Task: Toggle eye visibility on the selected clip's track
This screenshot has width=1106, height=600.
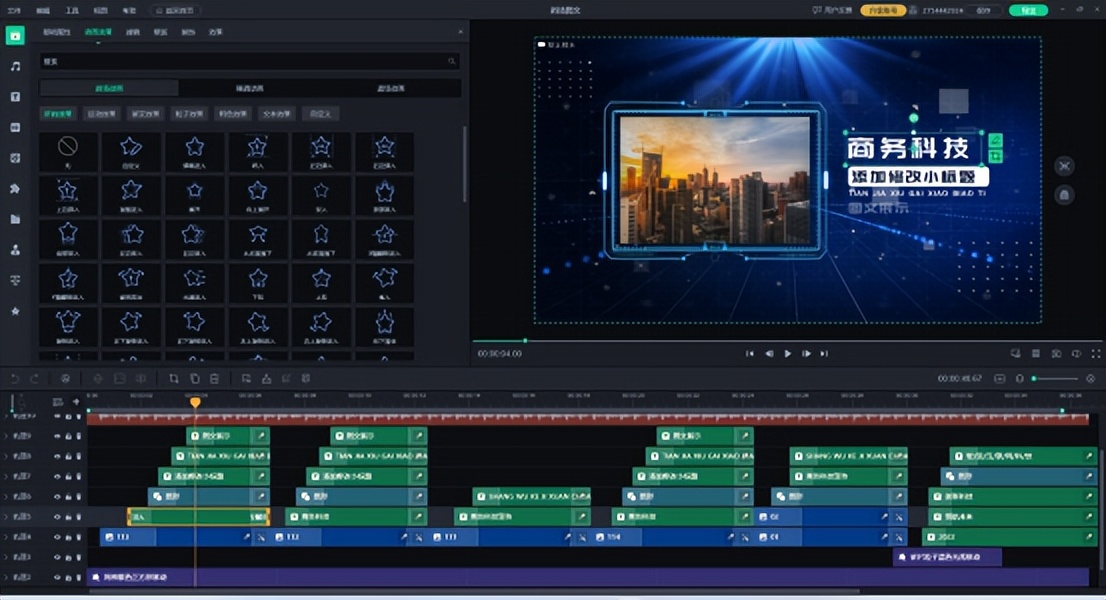Action: tap(57, 517)
